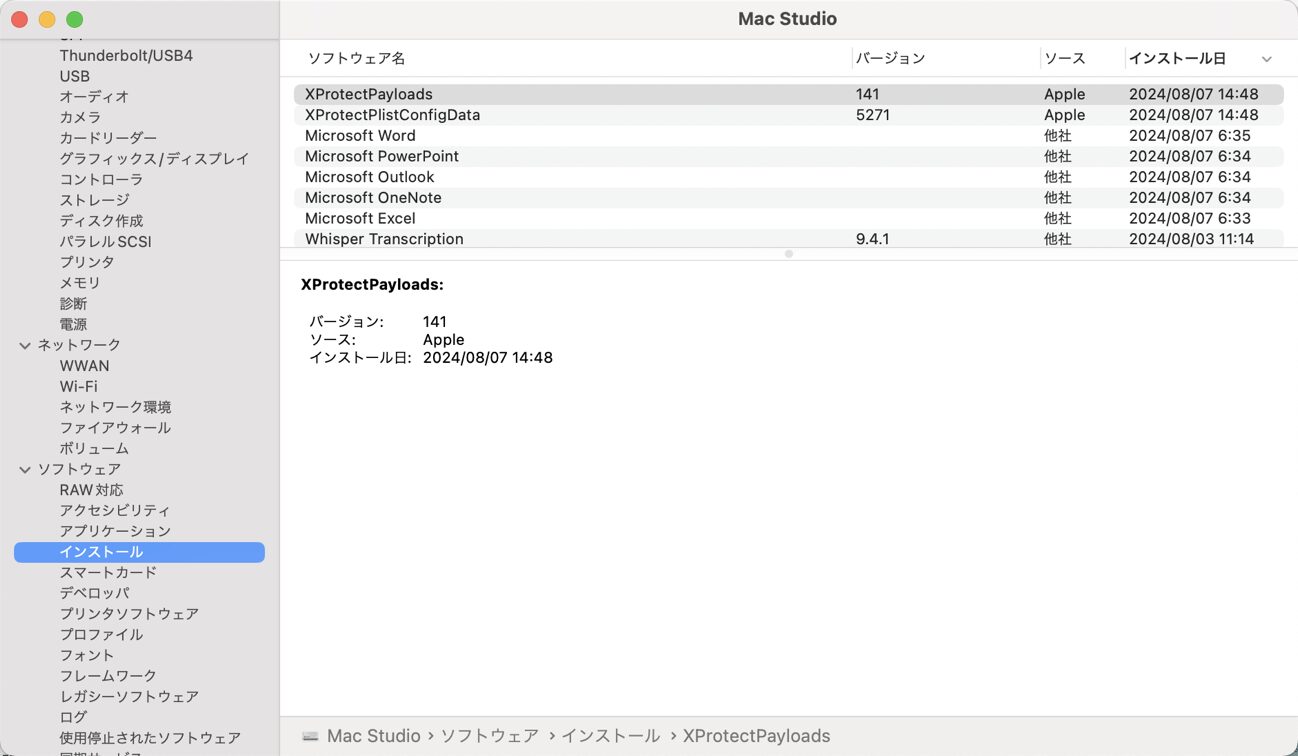The image size is (1298, 756).
Task: Select WWAN under ネットワーク
Action: pyautogui.click(x=84, y=366)
